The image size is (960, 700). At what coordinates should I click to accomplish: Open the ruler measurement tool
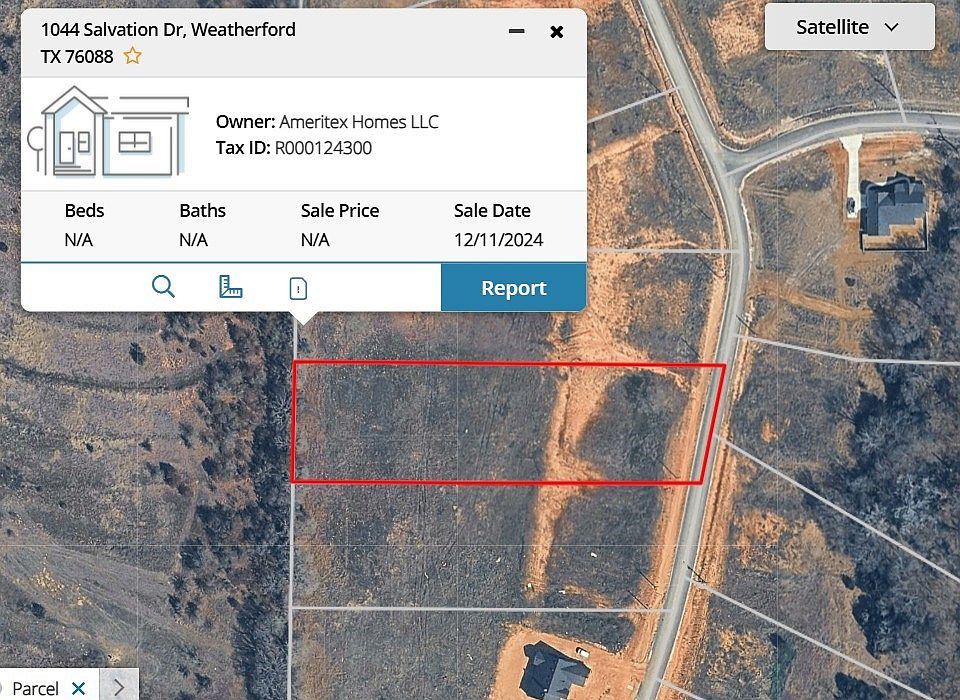click(230, 287)
